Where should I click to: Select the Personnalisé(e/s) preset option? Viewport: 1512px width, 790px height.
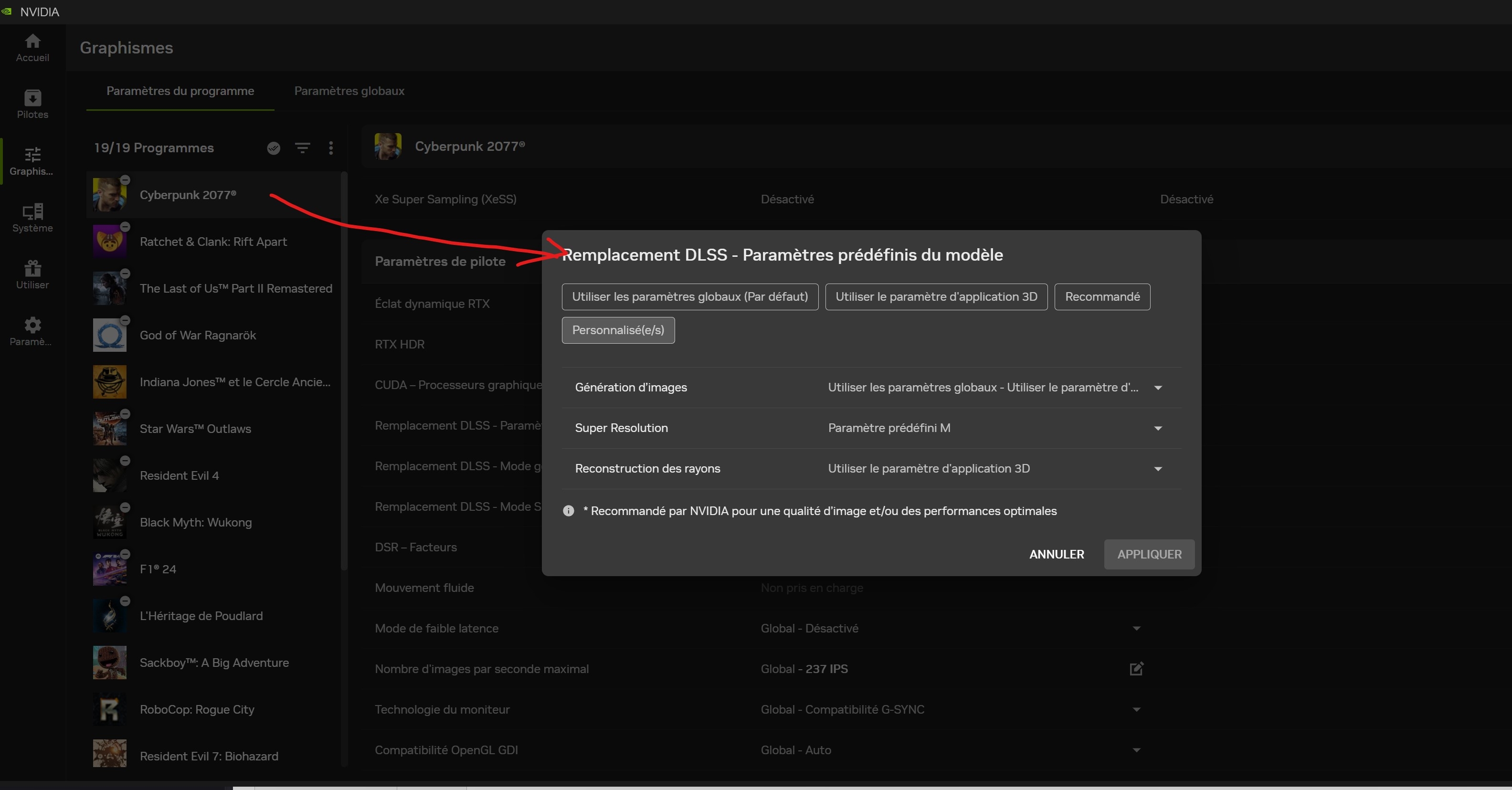(618, 330)
